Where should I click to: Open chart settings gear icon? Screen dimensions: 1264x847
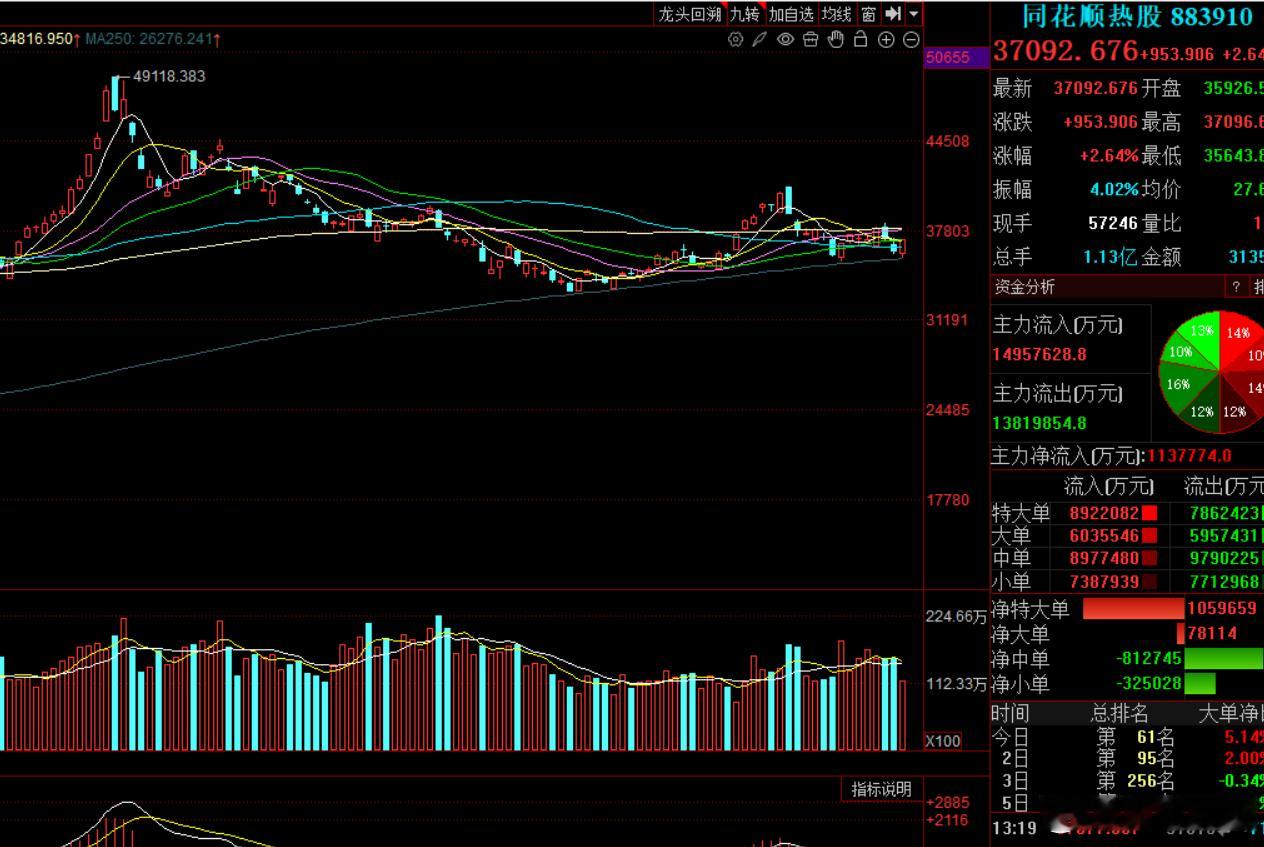(736, 39)
